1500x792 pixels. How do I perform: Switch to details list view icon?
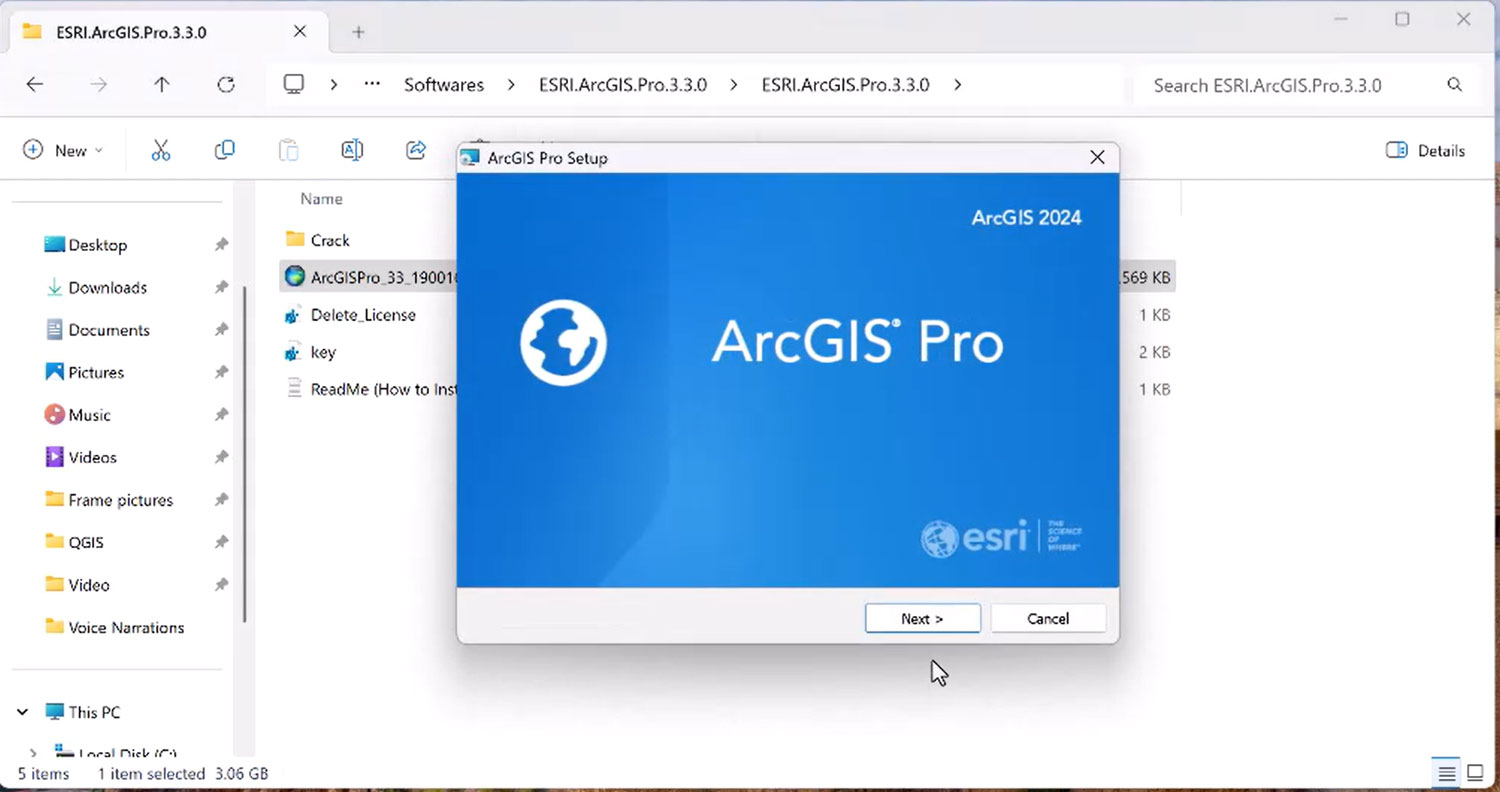[x=1446, y=773]
